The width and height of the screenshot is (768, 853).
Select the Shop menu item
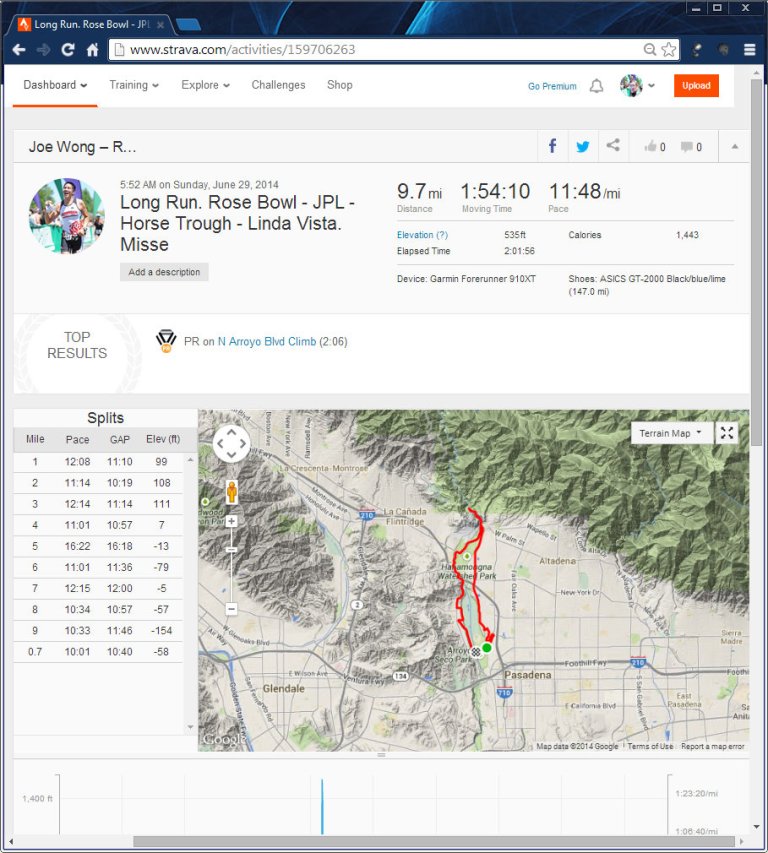point(339,86)
